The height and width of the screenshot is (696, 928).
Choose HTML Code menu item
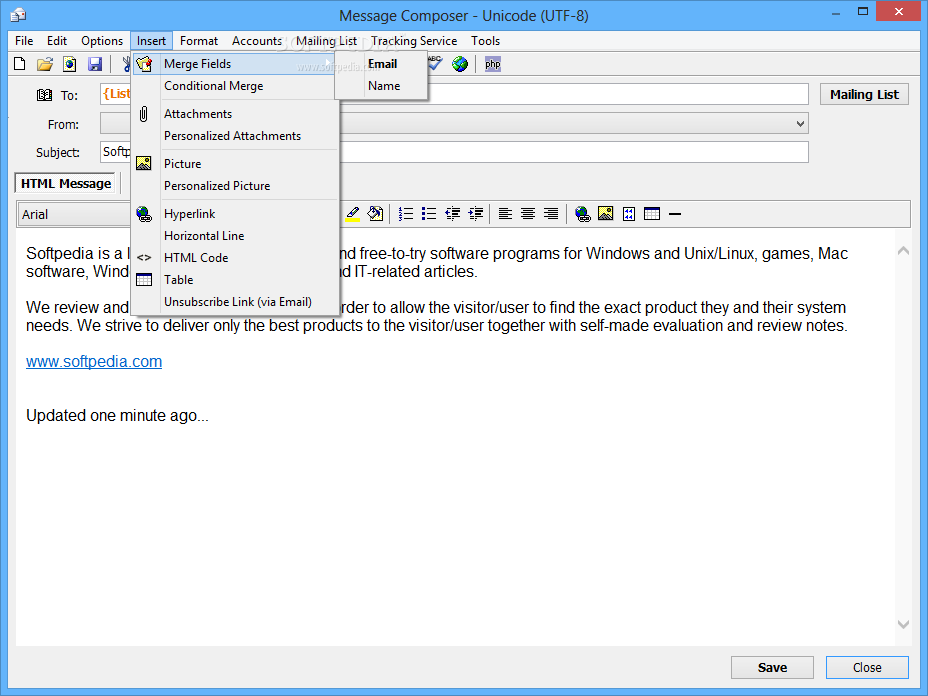(x=234, y=257)
